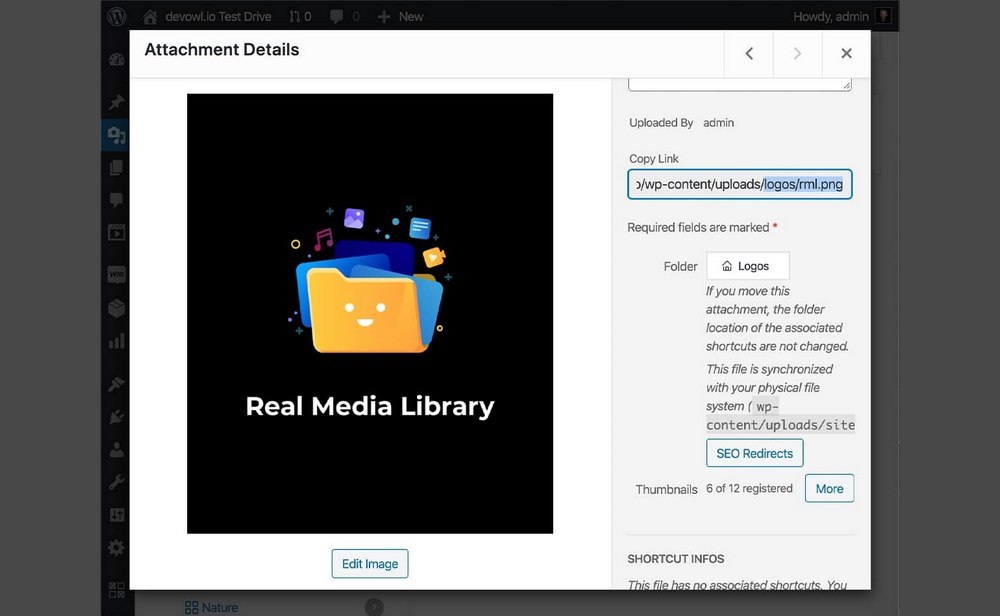Click More next to Thumbnails
Screen dimensions: 1000x616
click(x=829, y=488)
